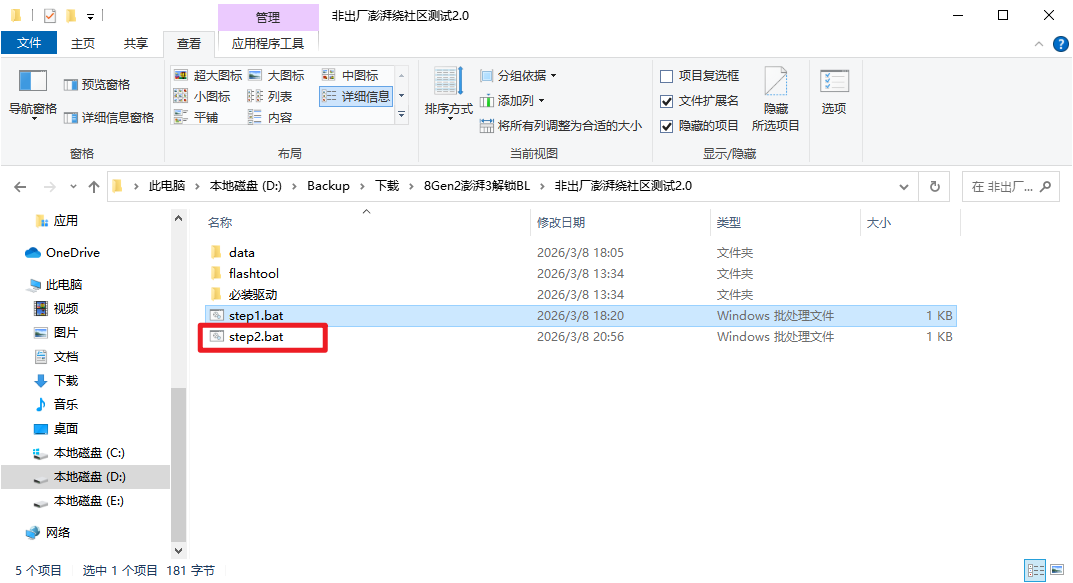Click navigation pane scrollbar down arrow
This screenshot has width=1073, height=583.
[179, 550]
